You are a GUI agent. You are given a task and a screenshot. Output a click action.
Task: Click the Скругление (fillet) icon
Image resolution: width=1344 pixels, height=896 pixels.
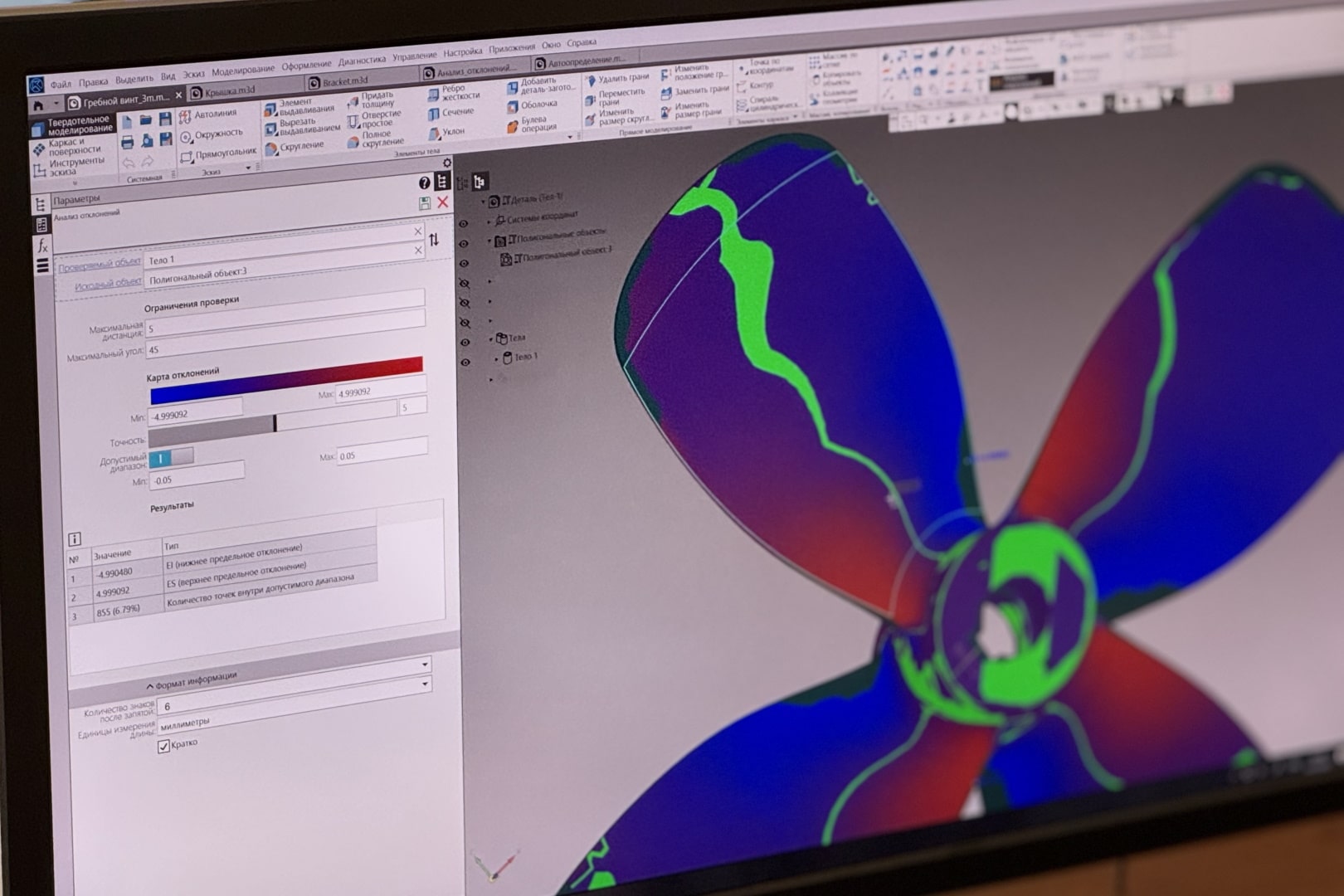tap(271, 146)
